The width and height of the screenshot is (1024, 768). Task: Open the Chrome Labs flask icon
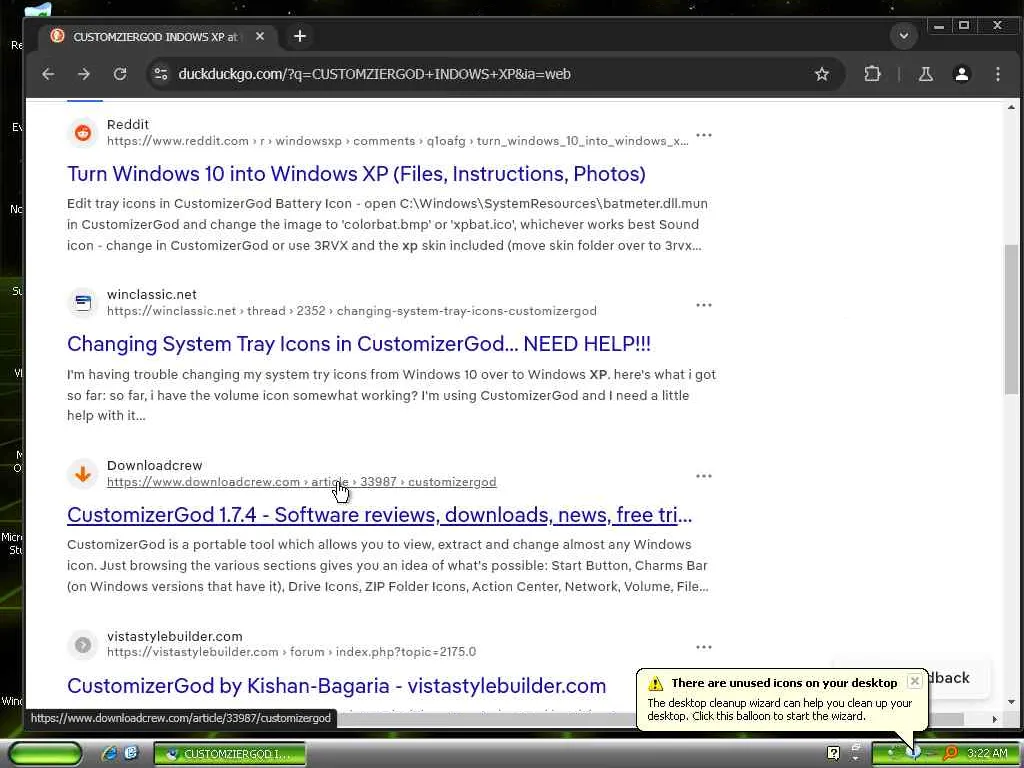click(925, 74)
